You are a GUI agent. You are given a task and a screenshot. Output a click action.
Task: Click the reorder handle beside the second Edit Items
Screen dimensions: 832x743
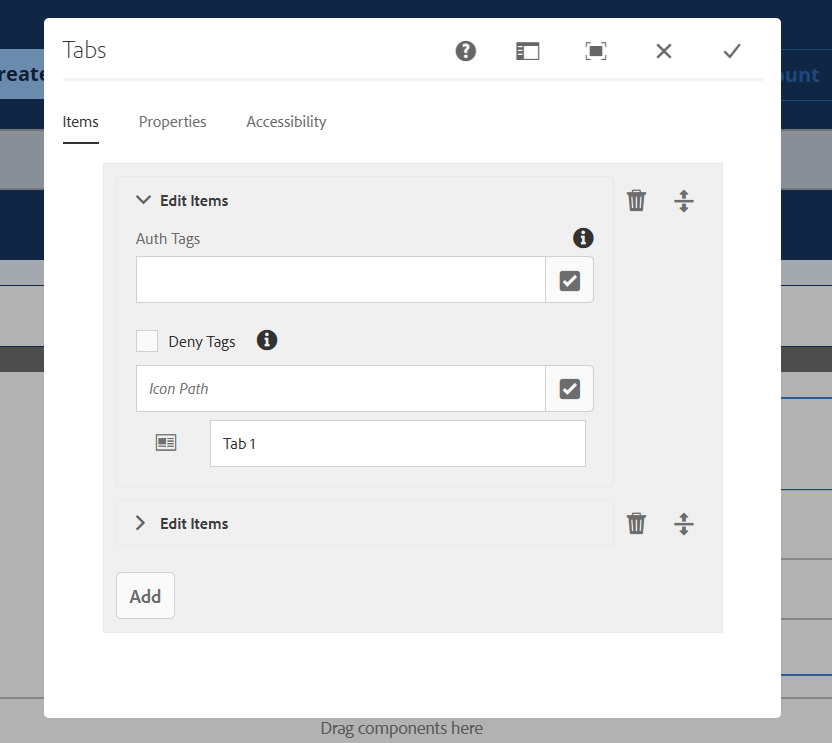[x=684, y=523]
